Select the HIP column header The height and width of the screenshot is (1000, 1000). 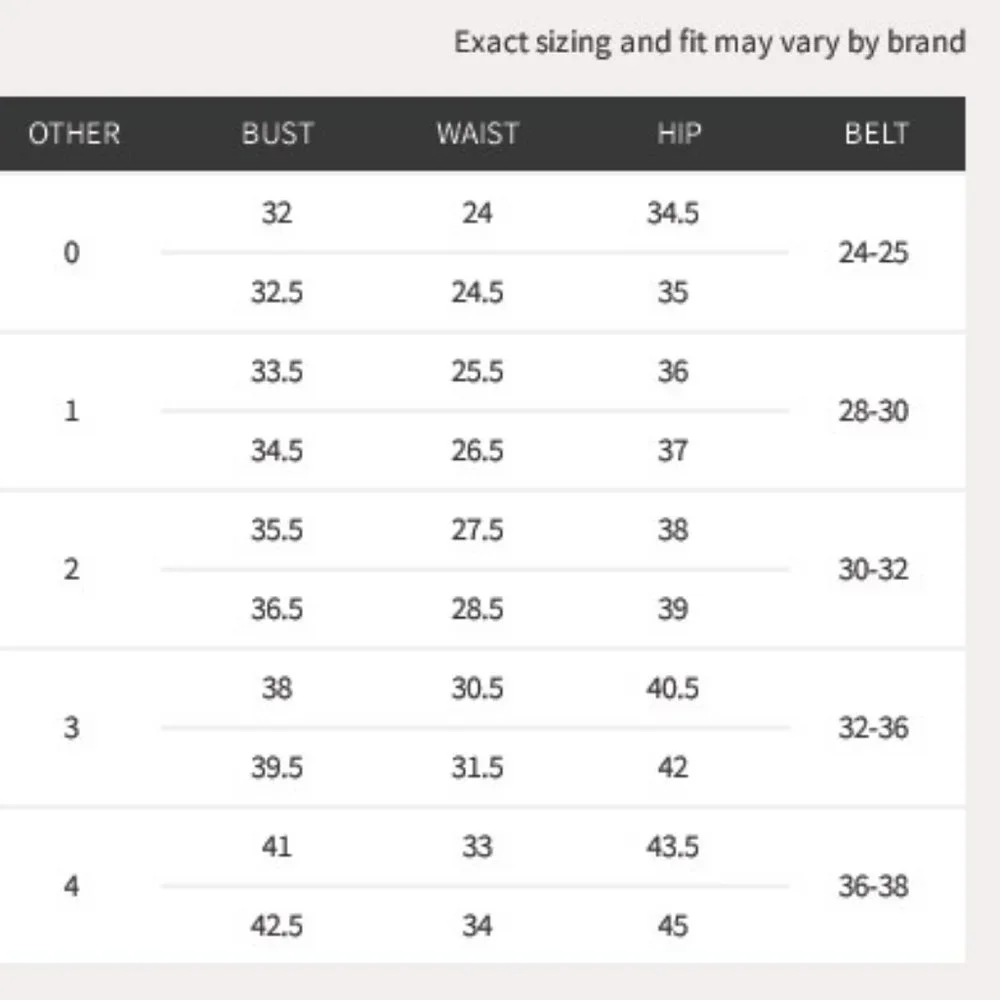pos(679,134)
